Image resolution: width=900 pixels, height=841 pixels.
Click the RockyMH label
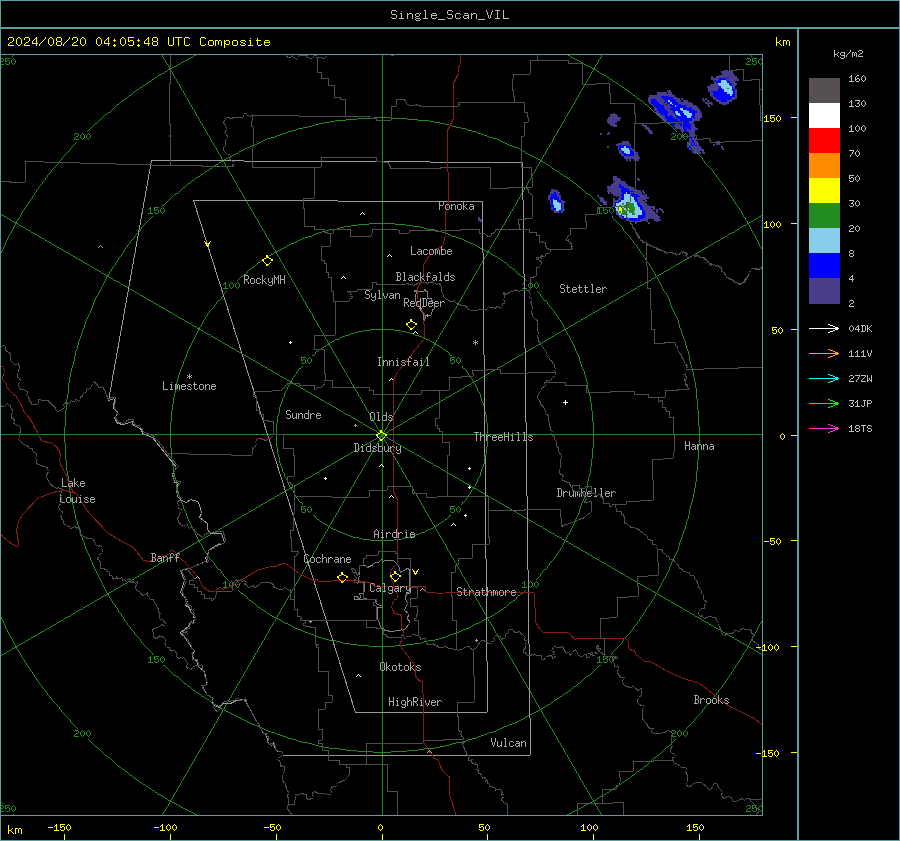(x=264, y=280)
